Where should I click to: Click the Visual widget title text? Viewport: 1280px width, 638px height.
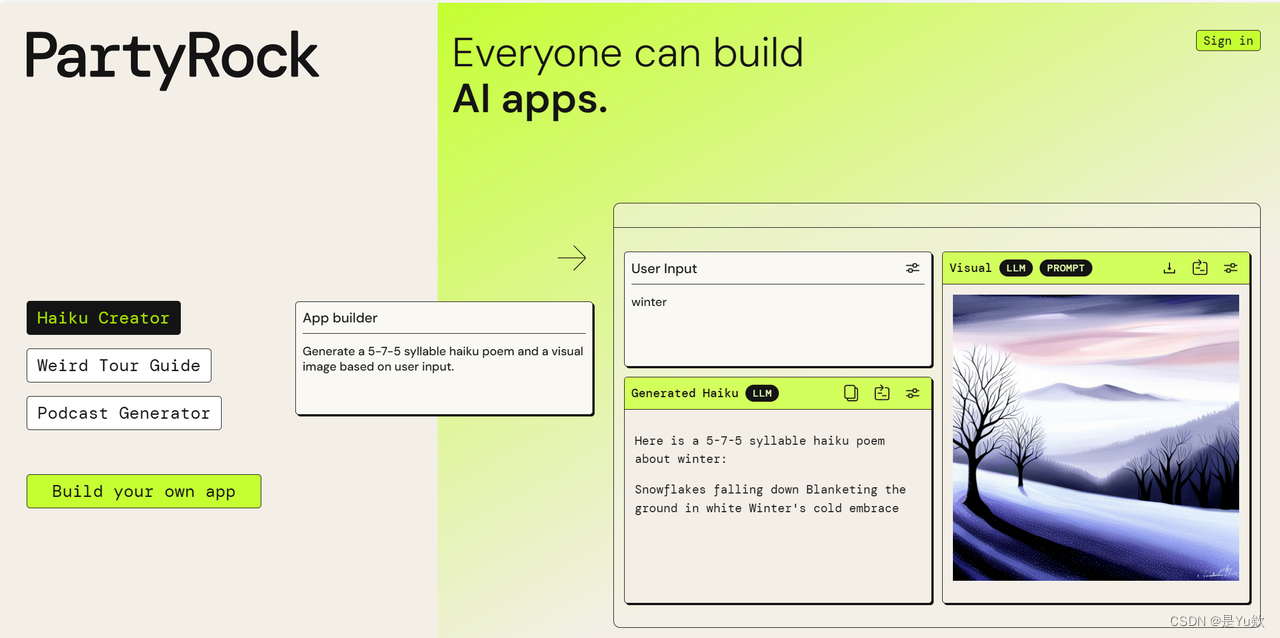point(970,268)
